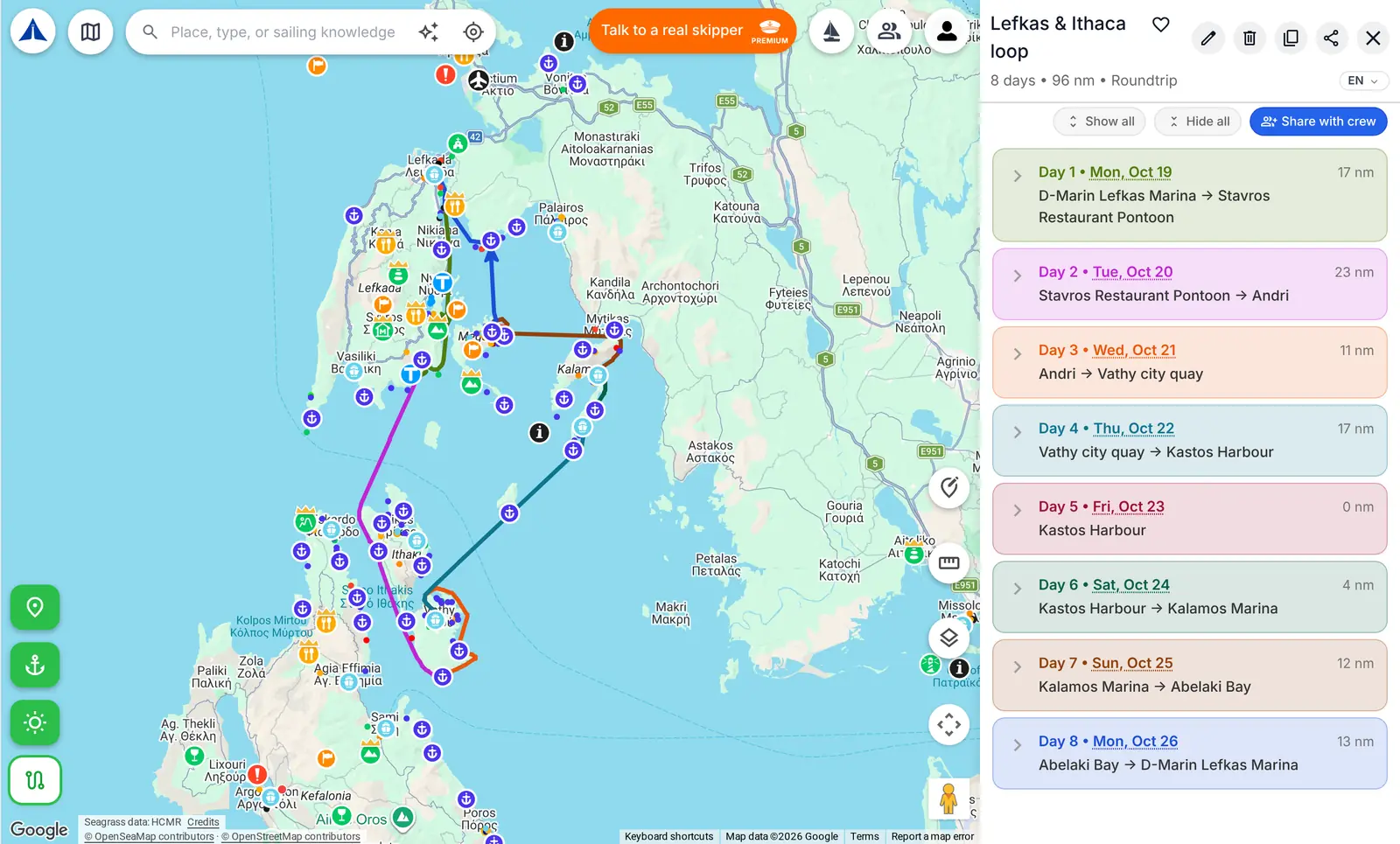1400x844 pixels.
Task: Click the AI sparkle search icon
Action: (x=429, y=31)
